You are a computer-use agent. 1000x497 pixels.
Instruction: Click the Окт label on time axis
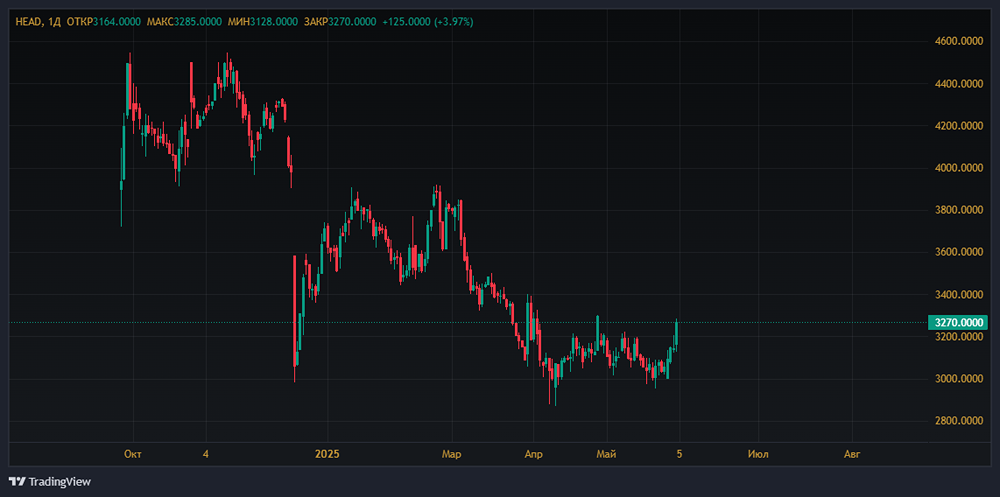coord(132,454)
